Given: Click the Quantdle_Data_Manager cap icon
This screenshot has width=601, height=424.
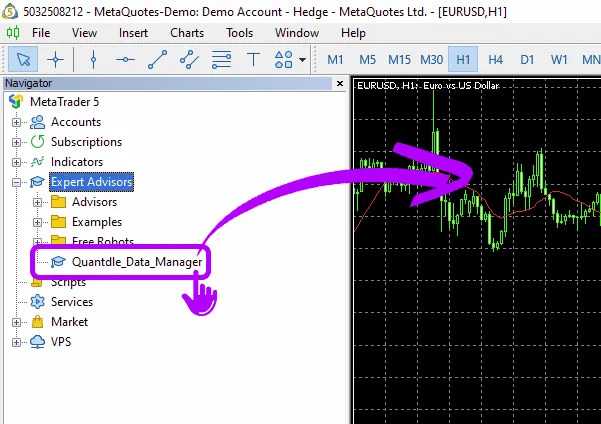Looking at the screenshot, I should [x=58, y=261].
